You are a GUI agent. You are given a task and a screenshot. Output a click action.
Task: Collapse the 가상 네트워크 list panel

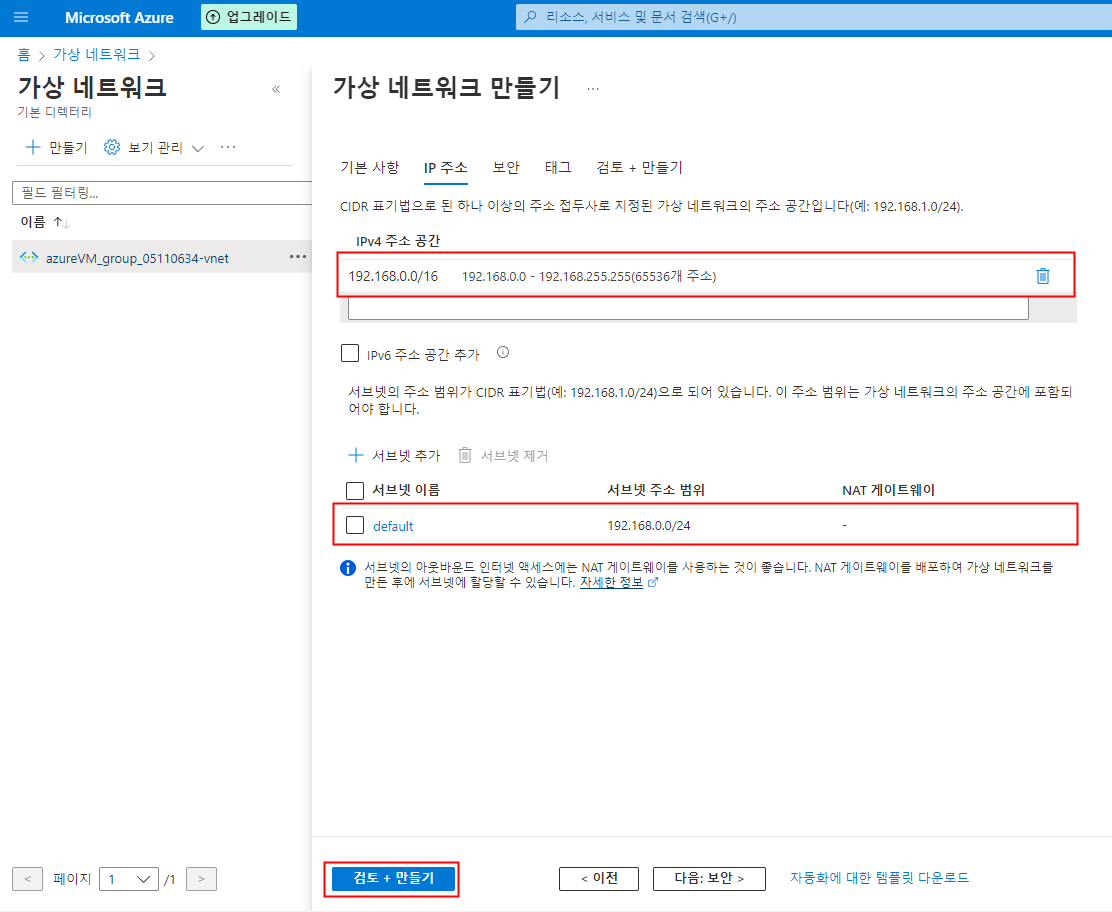coord(276,89)
